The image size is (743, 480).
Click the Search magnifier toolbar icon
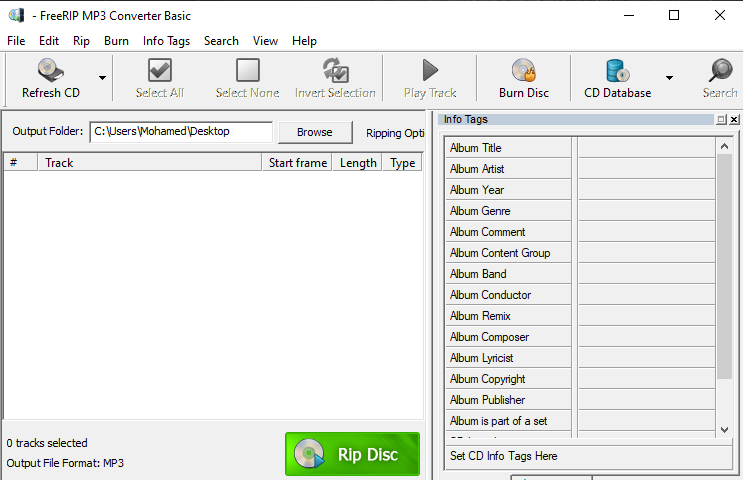[720, 70]
